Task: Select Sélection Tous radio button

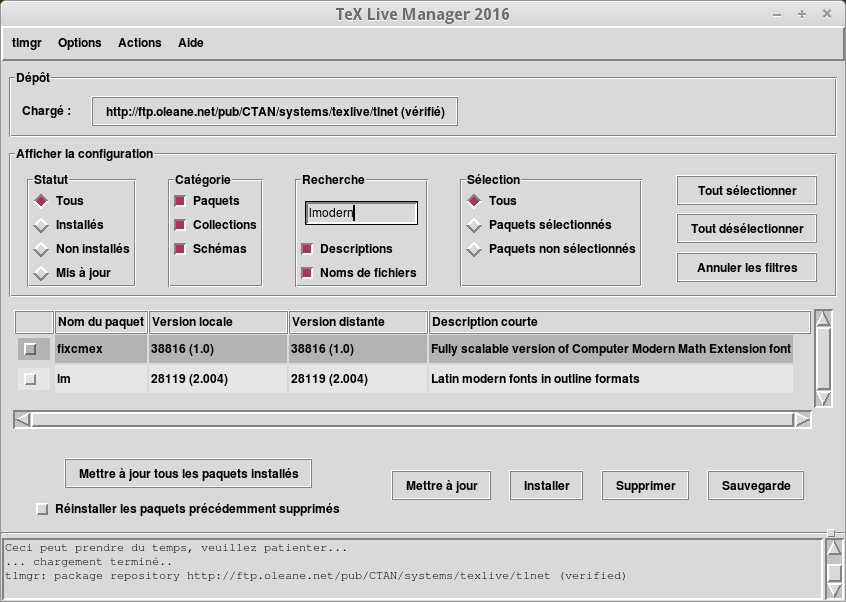Action: tap(474, 201)
